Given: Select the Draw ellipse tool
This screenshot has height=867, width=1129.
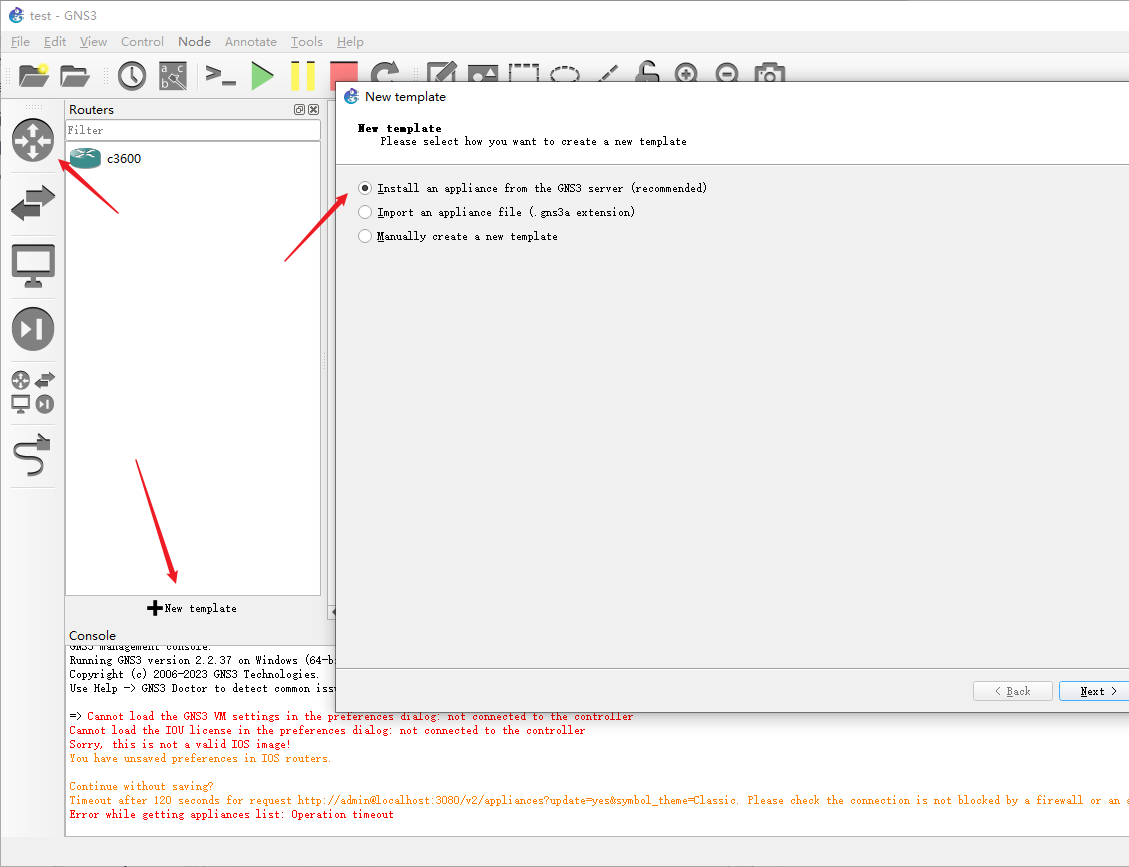Looking at the screenshot, I should click(564, 73).
